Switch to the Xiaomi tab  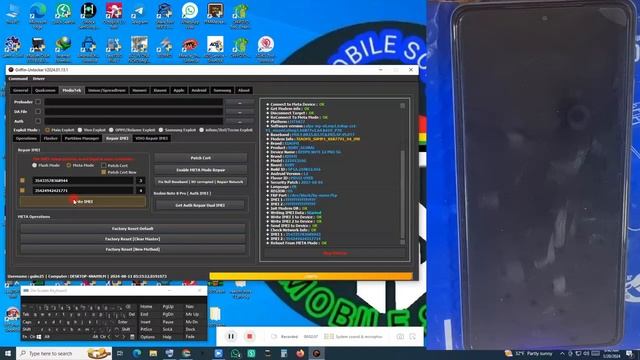(160, 90)
